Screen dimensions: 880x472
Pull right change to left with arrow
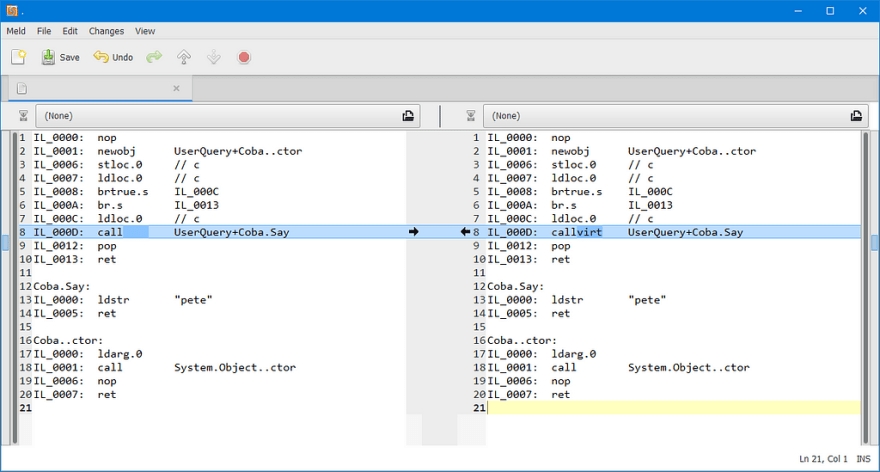[465, 232]
